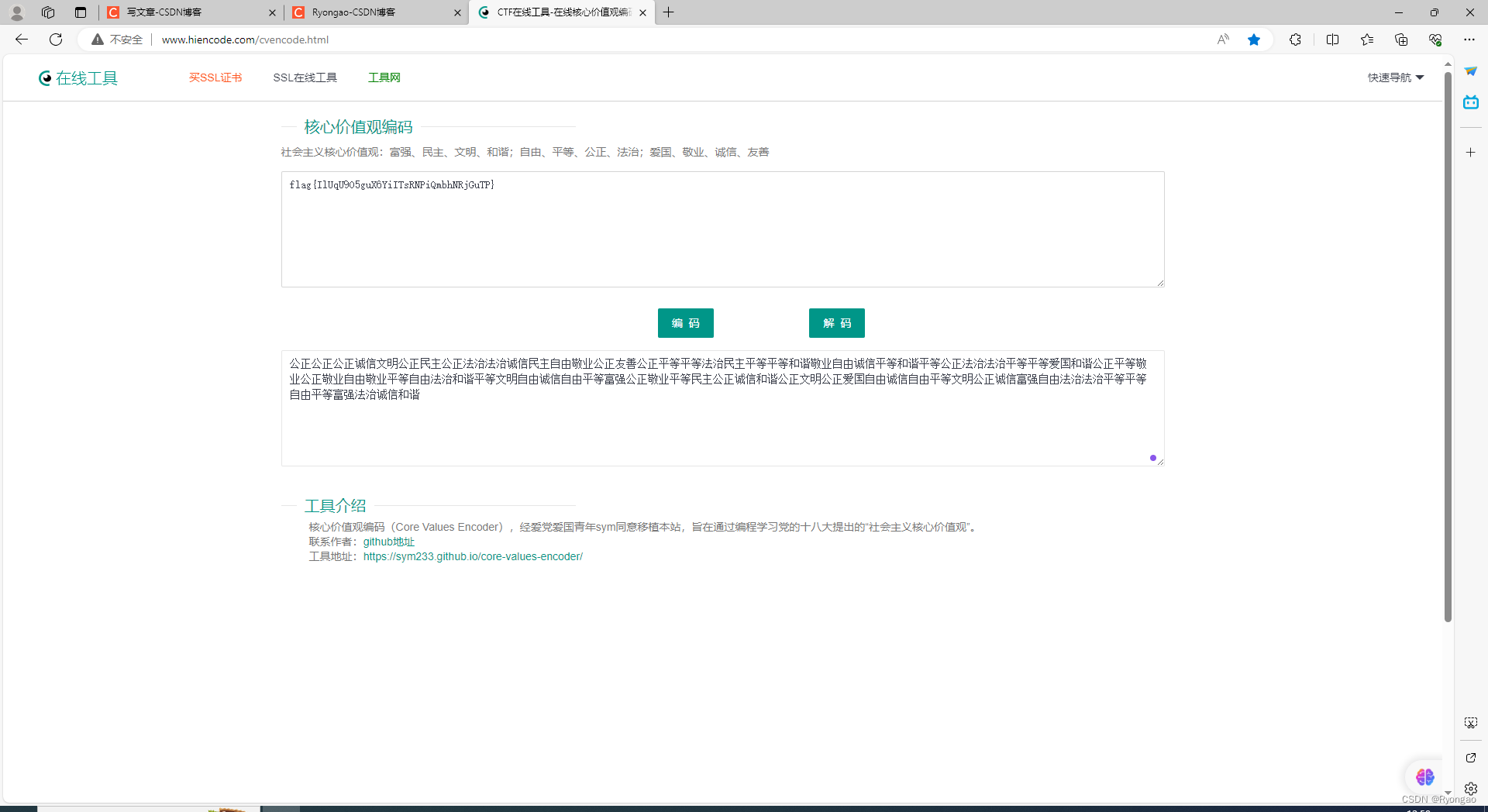Open the Collections icon
Screen dimensions: 1488x812
tap(1401, 40)
